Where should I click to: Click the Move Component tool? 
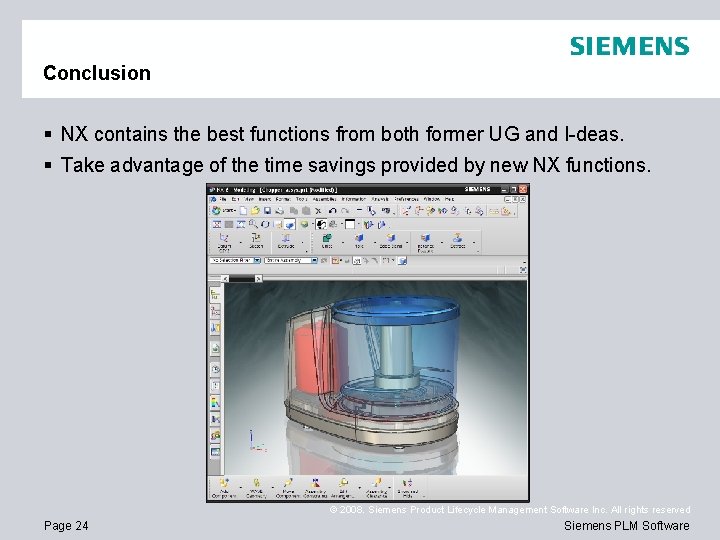(x=287, y=488)
